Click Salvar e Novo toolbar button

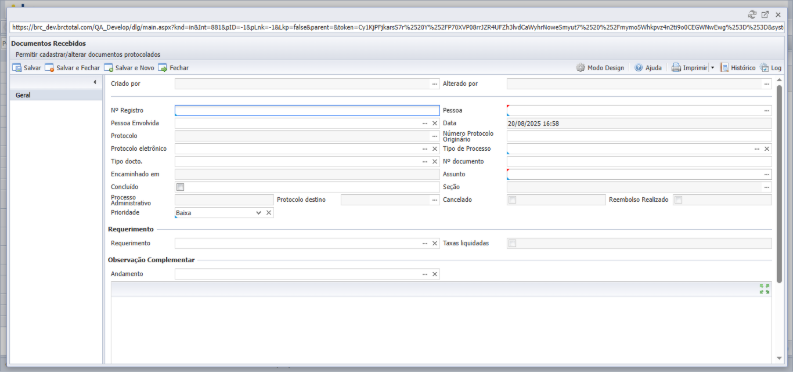click(x=129, y=68)
